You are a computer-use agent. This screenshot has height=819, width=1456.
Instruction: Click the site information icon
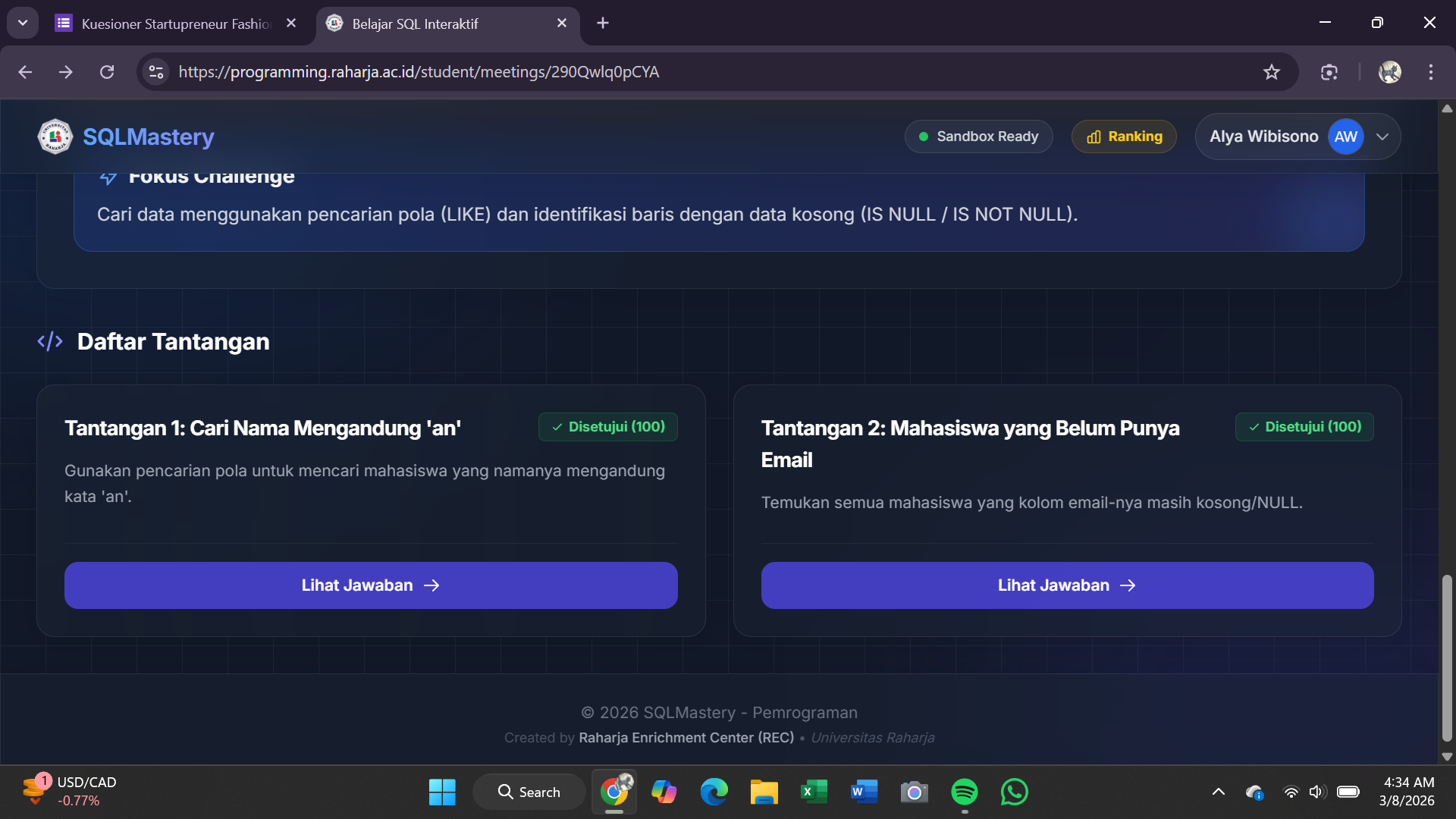tap(156, 72)
